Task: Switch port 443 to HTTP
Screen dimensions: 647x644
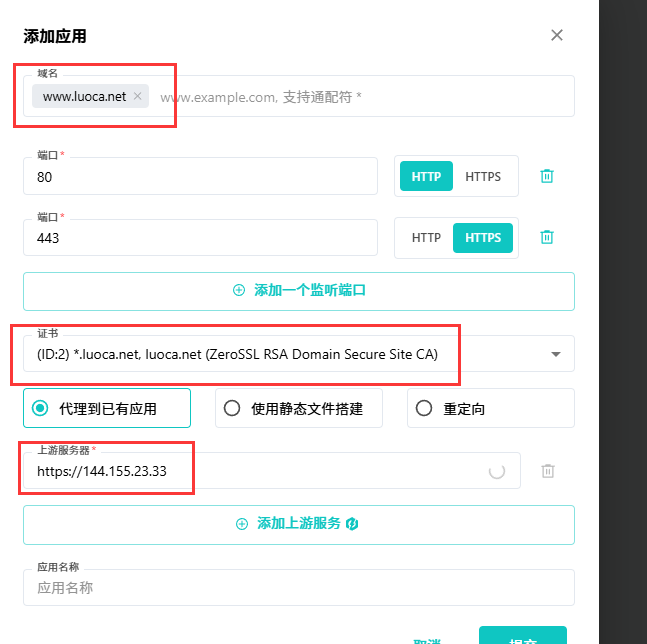Action: coord(426,238)
